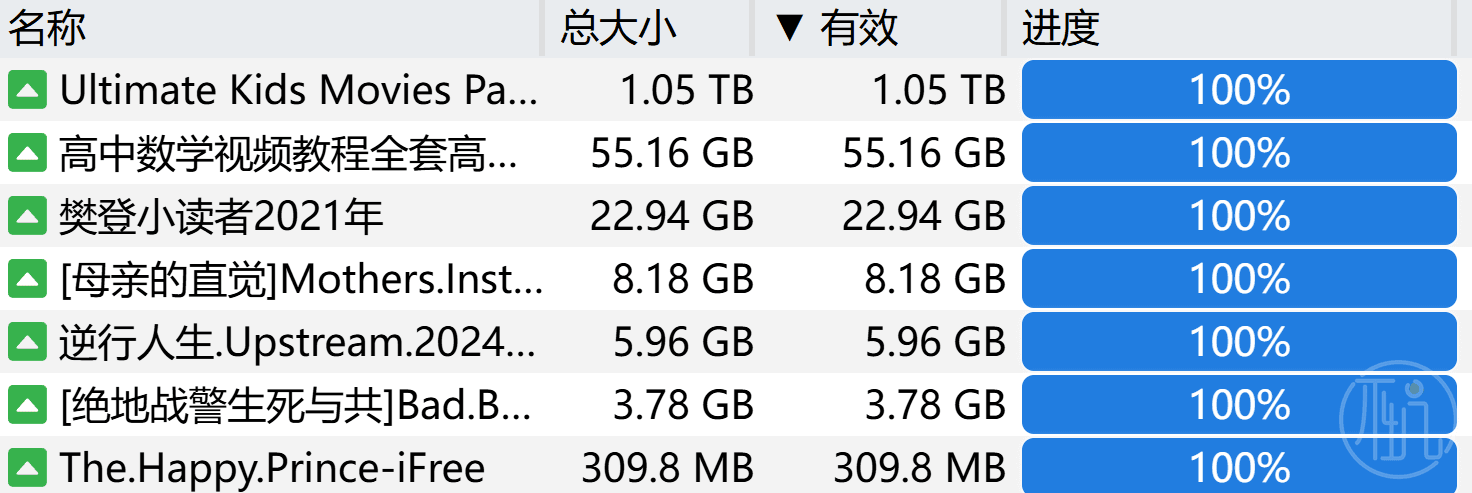Click the 309.8 MB total size cell
The height and width of the screenshot is (493, 1472).
point(668,468)
